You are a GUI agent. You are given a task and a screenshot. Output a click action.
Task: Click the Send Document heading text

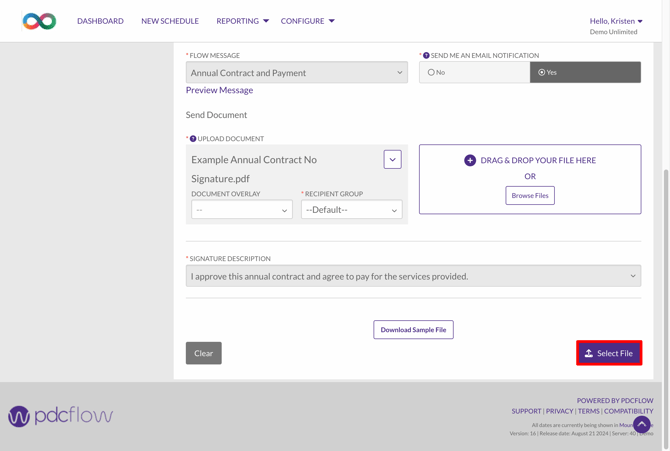point(216,115)
